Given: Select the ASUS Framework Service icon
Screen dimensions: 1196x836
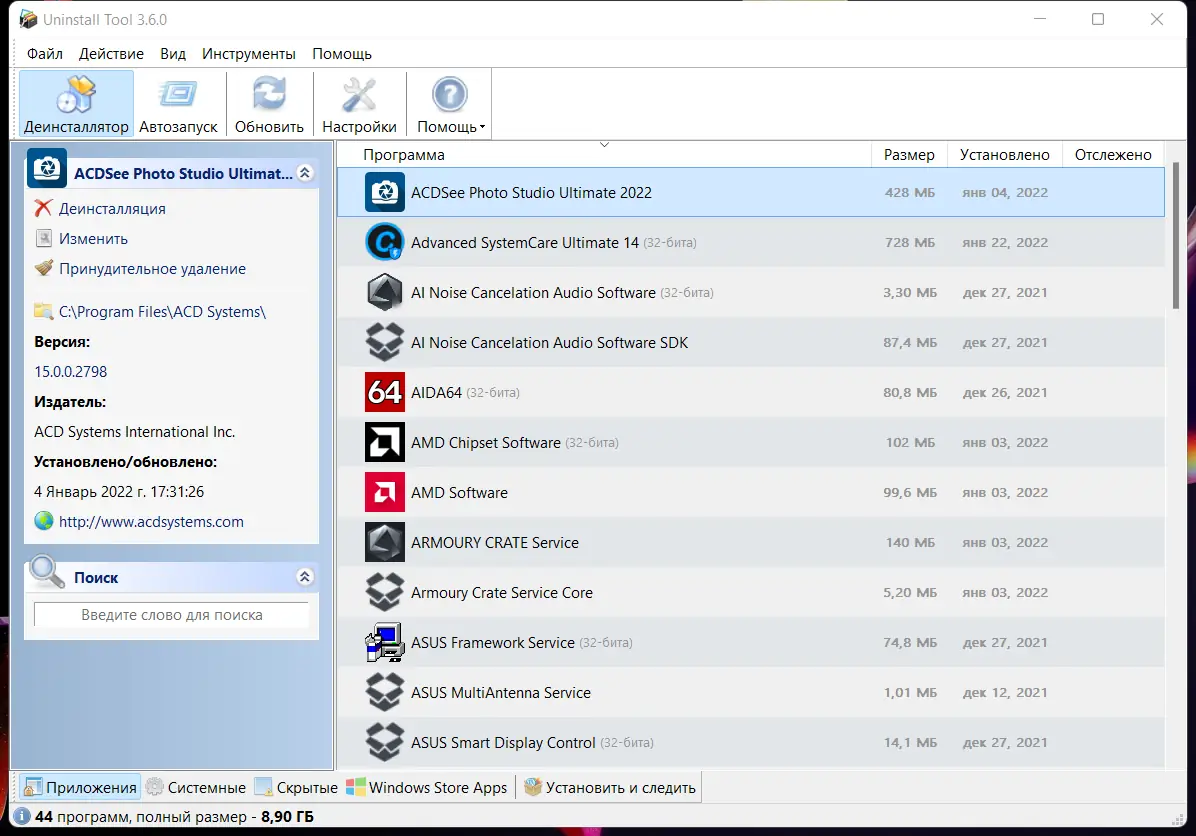Looking at the screenshot, I should coord(384,642).
